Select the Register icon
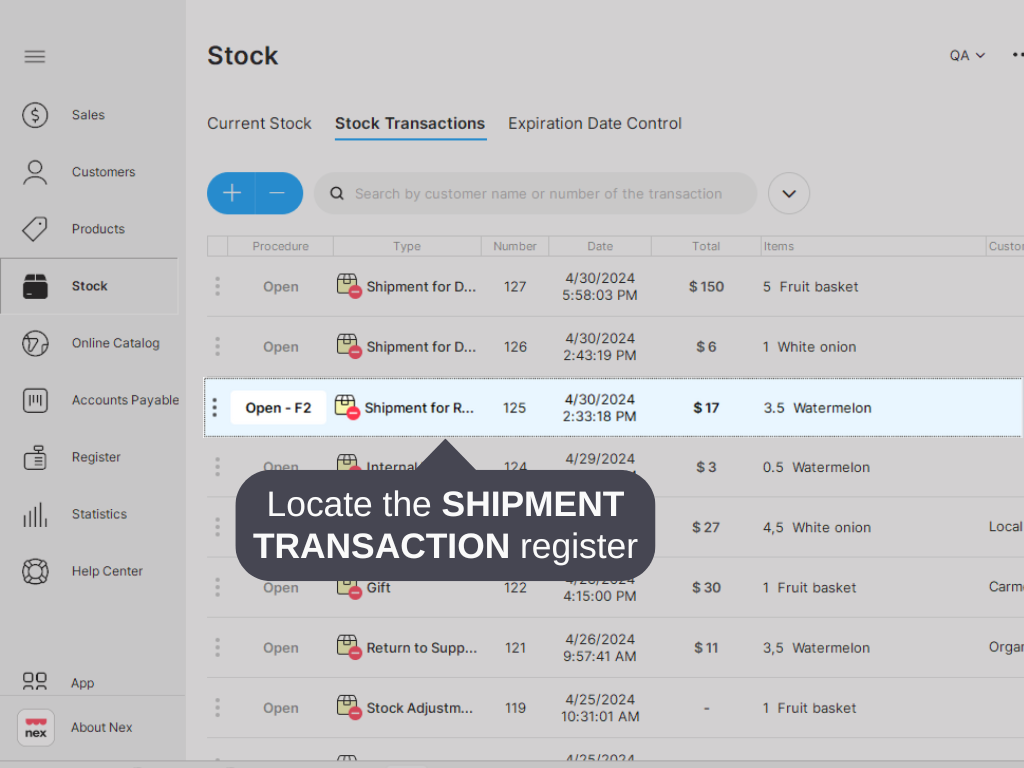Viewport: 1024px width, 768px height. point(35,457)
